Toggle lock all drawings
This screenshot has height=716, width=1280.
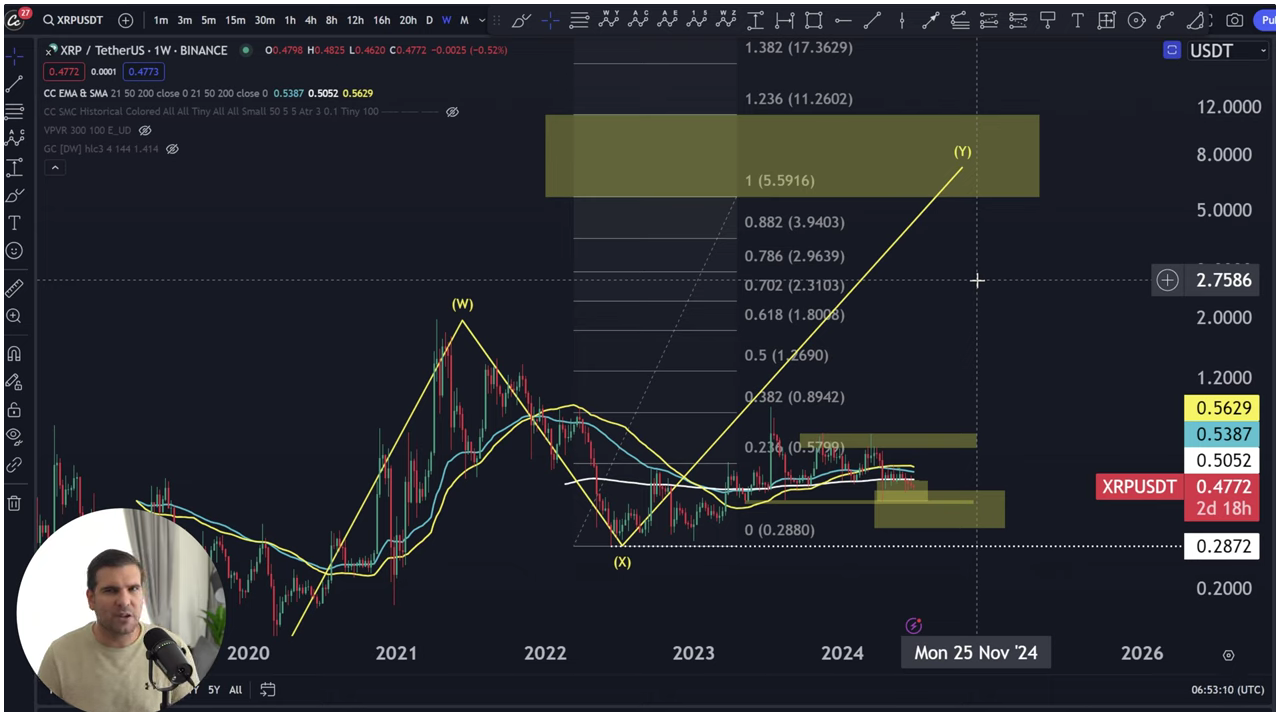[14, 409]
